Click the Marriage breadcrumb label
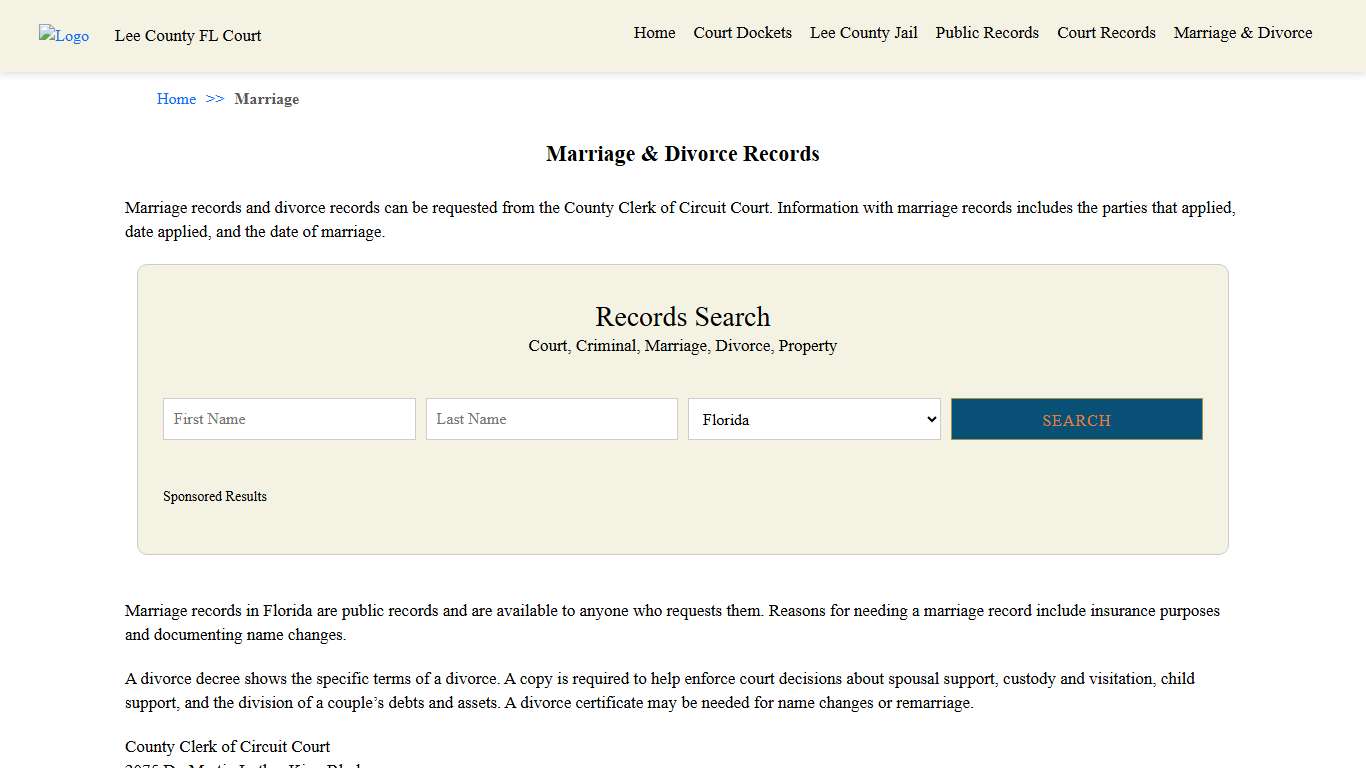This screenshot has width=1366, height=768. 267,98
